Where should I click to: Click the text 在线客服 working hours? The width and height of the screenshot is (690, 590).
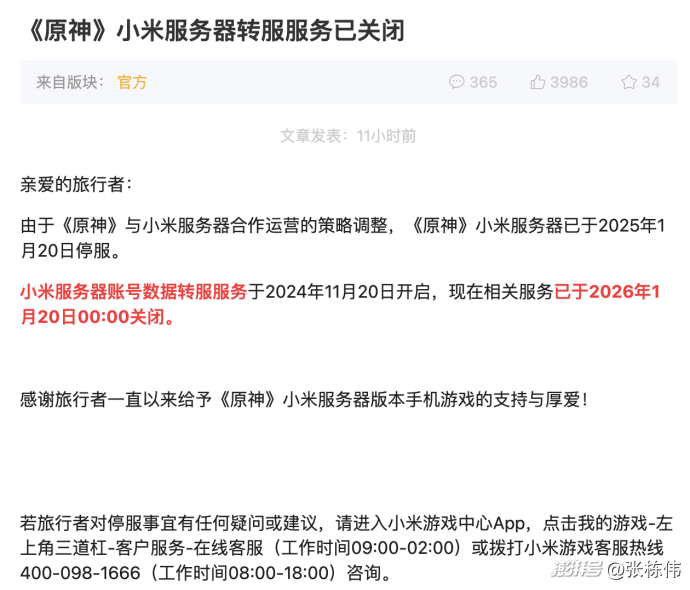click(x=327, y=548)
